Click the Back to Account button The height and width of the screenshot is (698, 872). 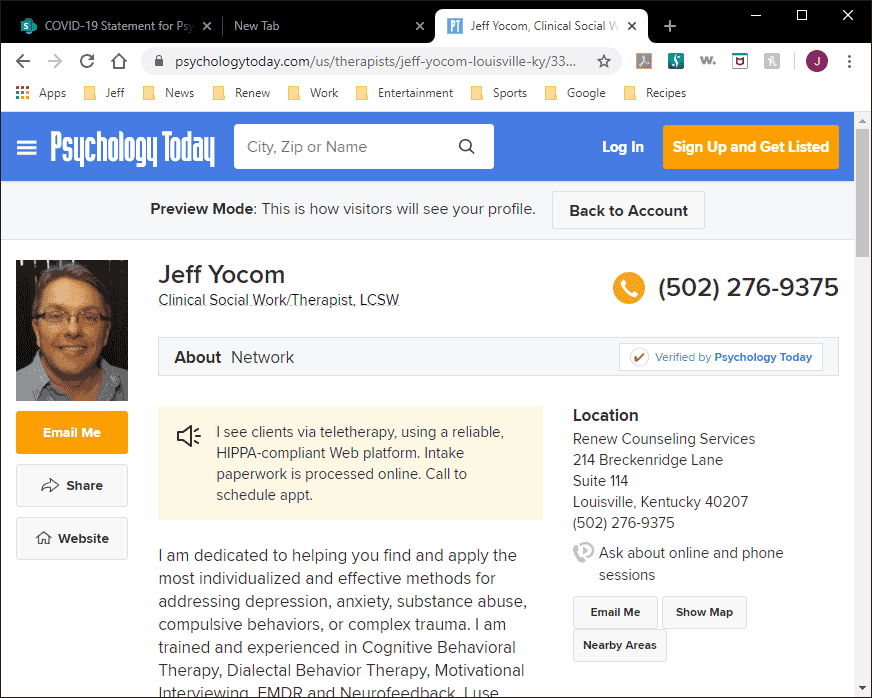[628, 211]
